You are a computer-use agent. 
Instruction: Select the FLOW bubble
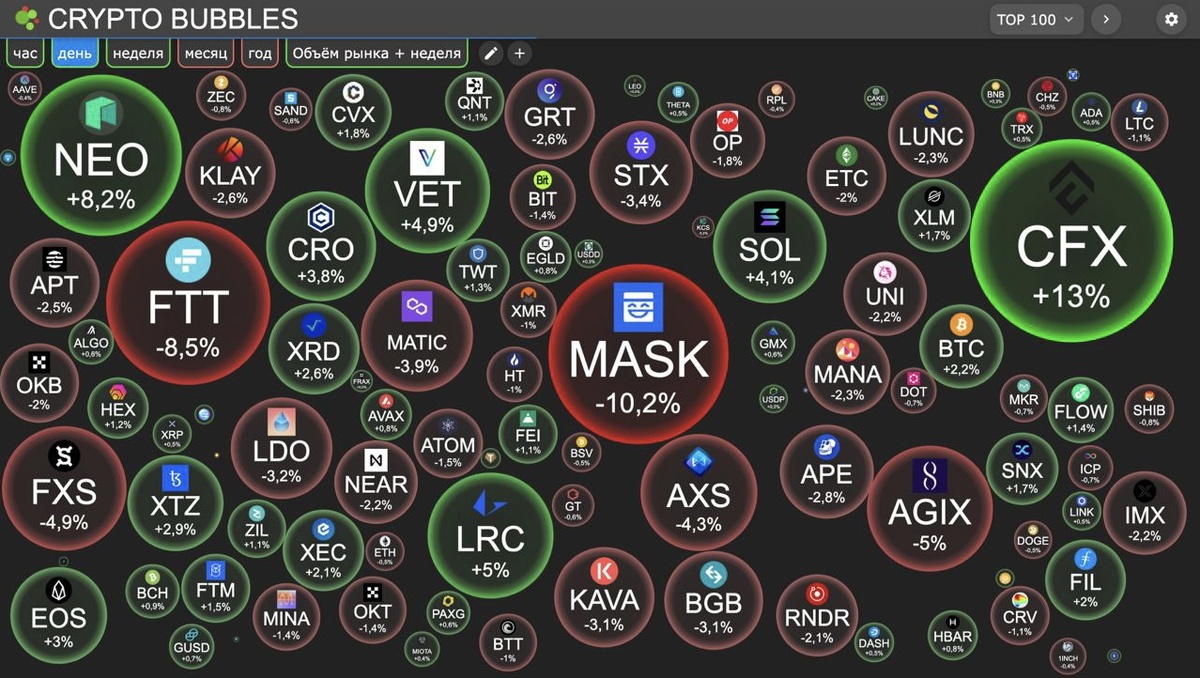(x=1080, y=411)
